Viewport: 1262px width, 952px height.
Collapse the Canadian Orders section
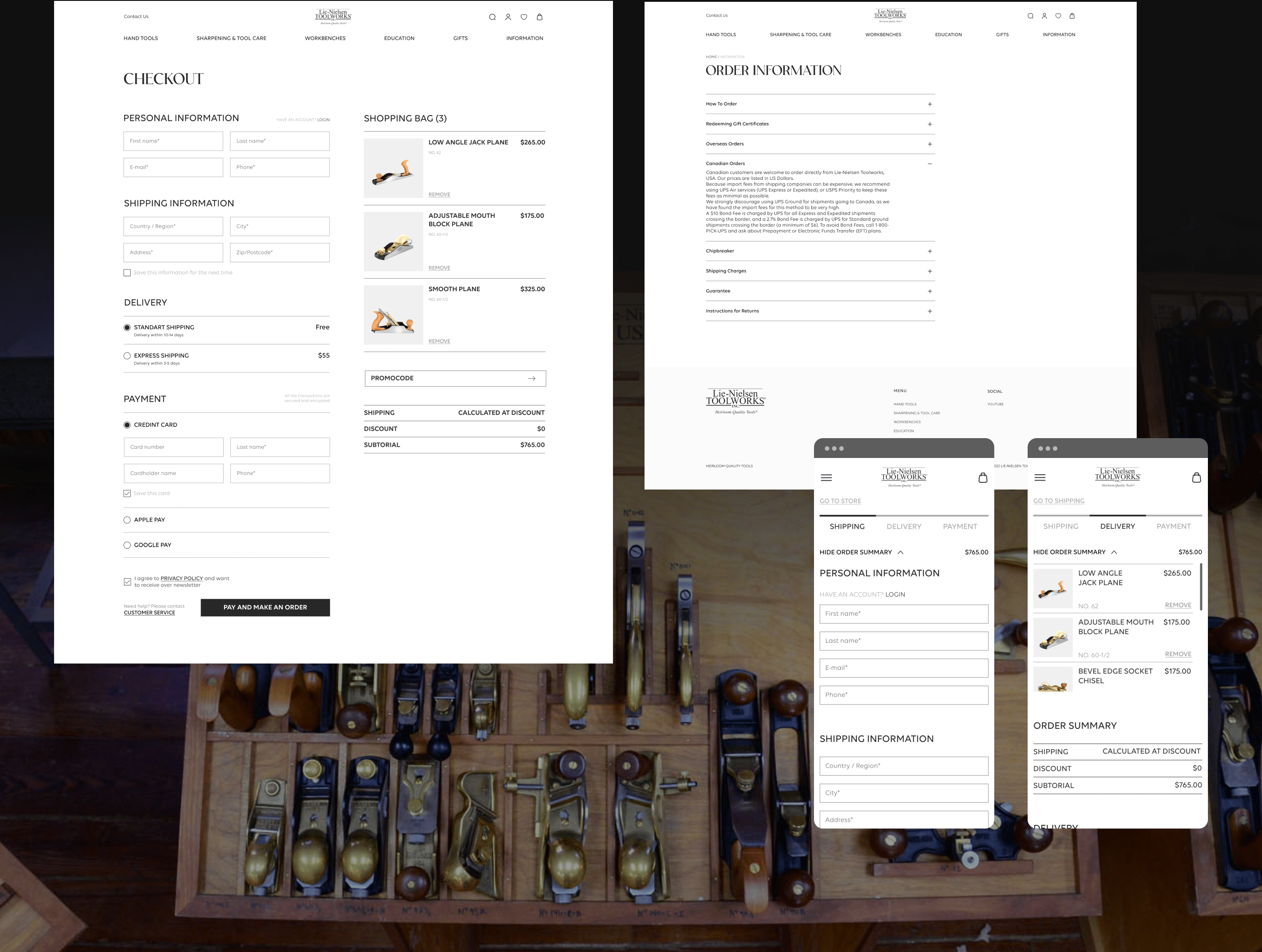pyautogui.click(x=929, y=164)
